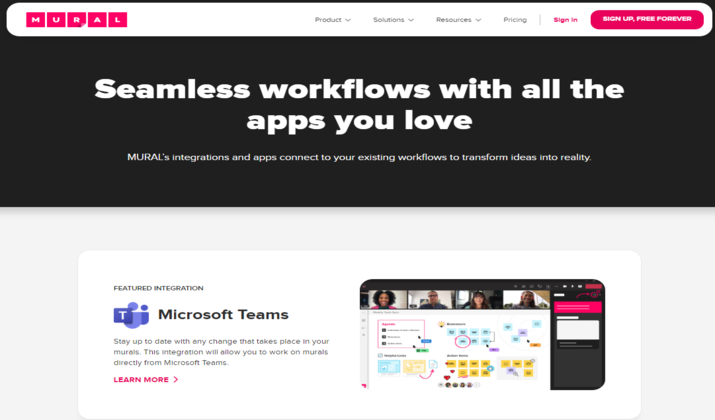Click the Featured Integration label

[158, 288]
